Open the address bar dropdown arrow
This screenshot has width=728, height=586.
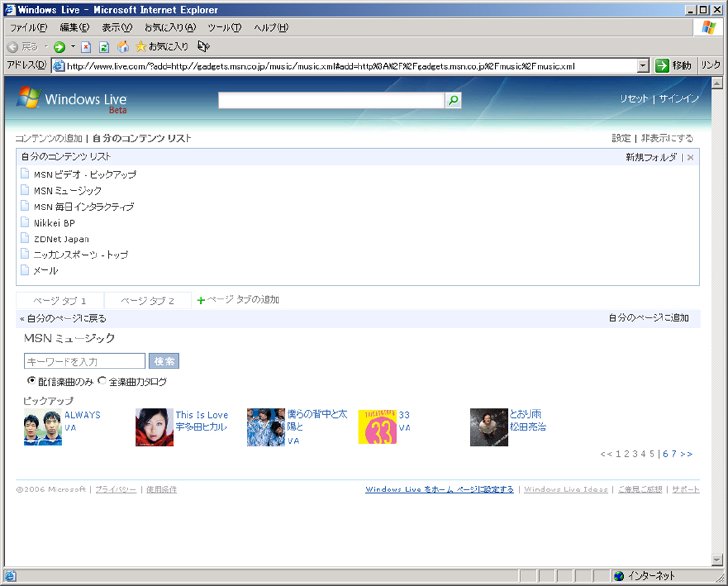pyautogui.click(x=643, y=66)
